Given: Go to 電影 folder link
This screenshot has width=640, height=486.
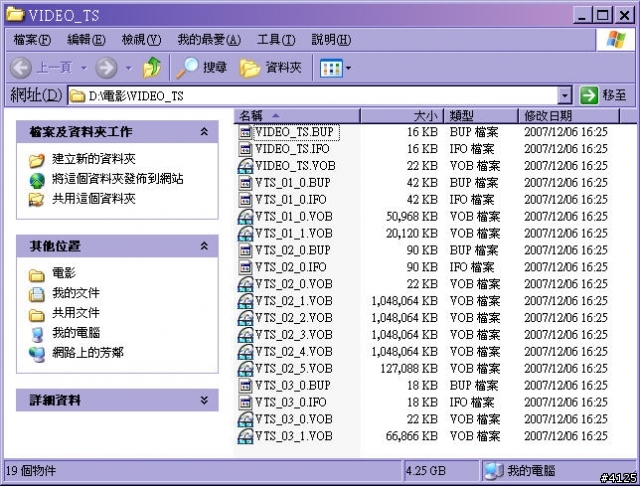Looking at the screenshot, I should (x=64, y=273).
